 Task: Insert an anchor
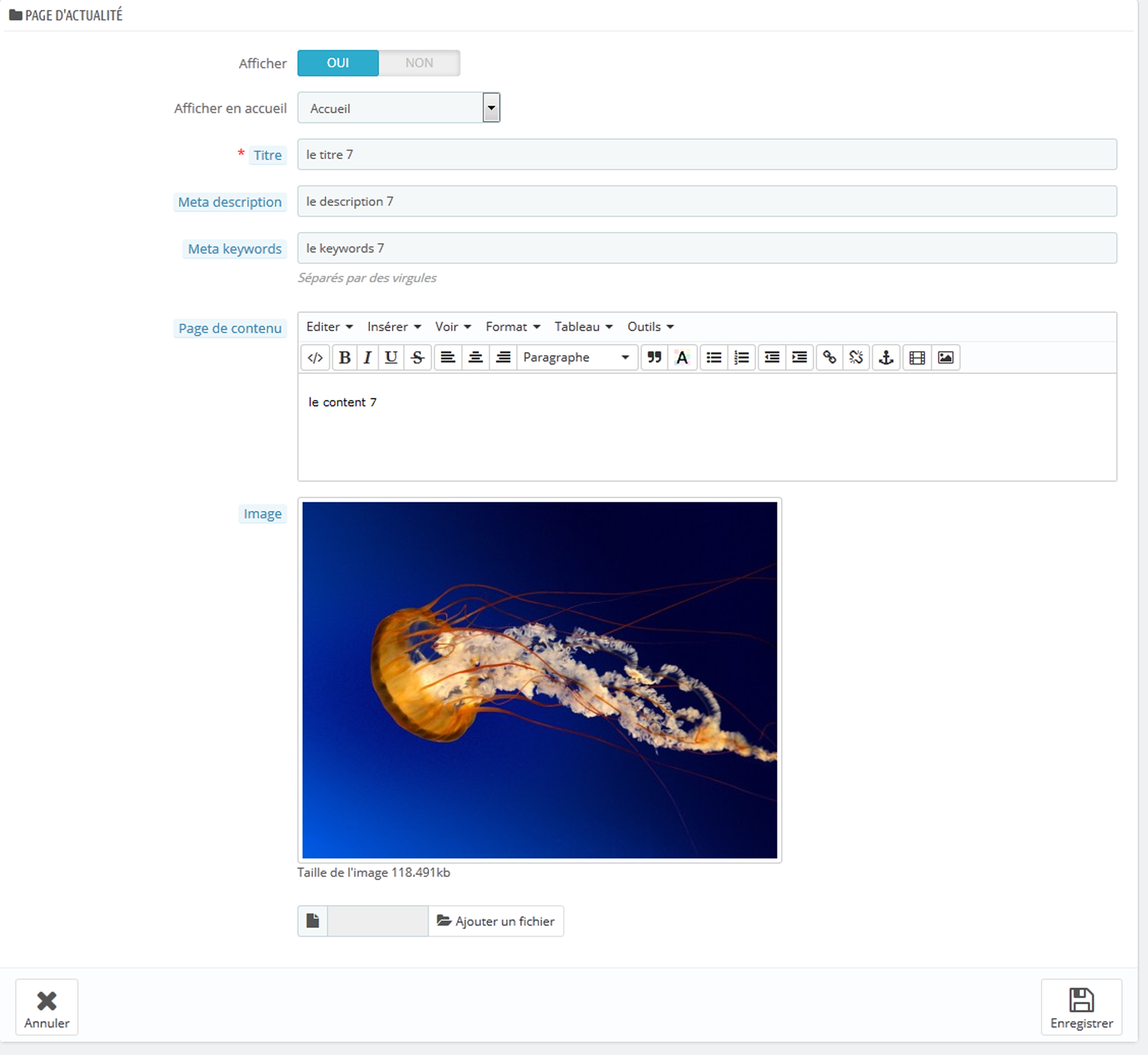[x=886, y=358]
